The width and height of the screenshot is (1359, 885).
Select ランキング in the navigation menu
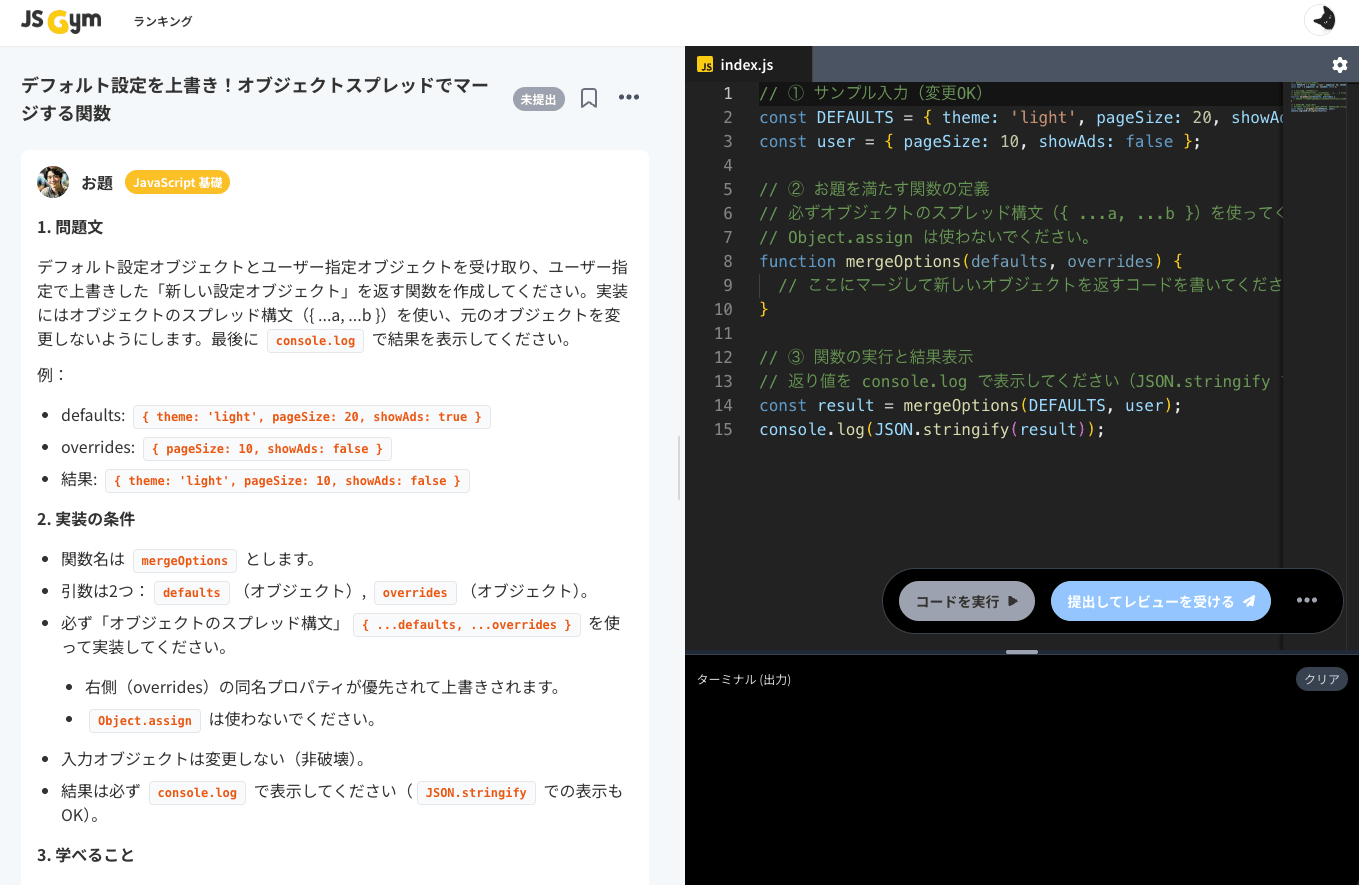(161, 20)
